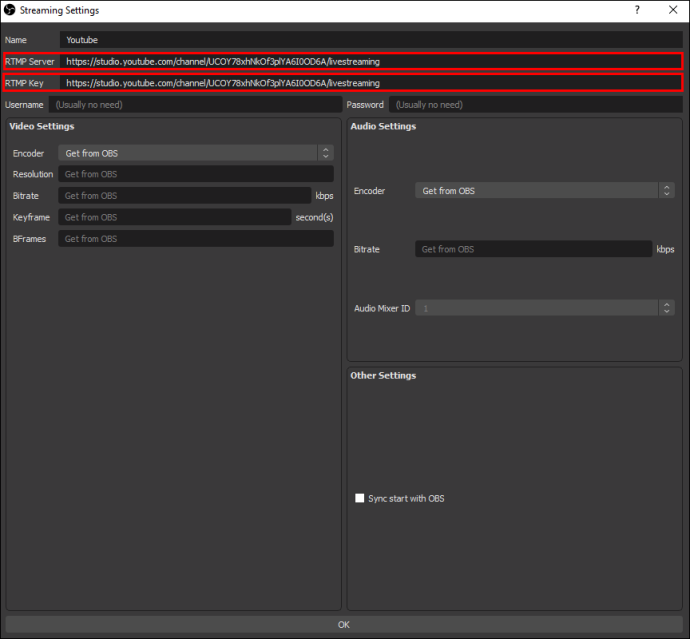Viewport: 690px width, 639px height.
Task: Open the video Encoder dropdown
Action: (196, 153)
